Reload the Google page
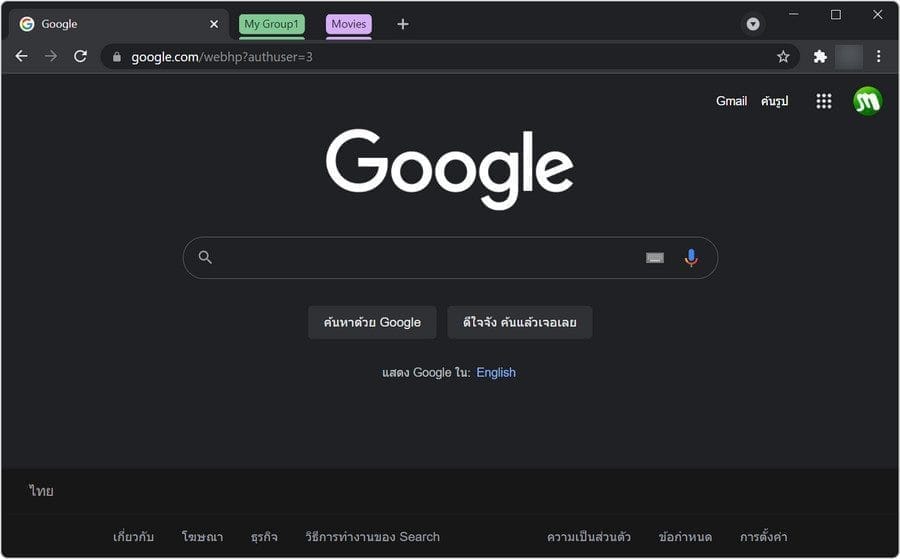 [80, 56]
